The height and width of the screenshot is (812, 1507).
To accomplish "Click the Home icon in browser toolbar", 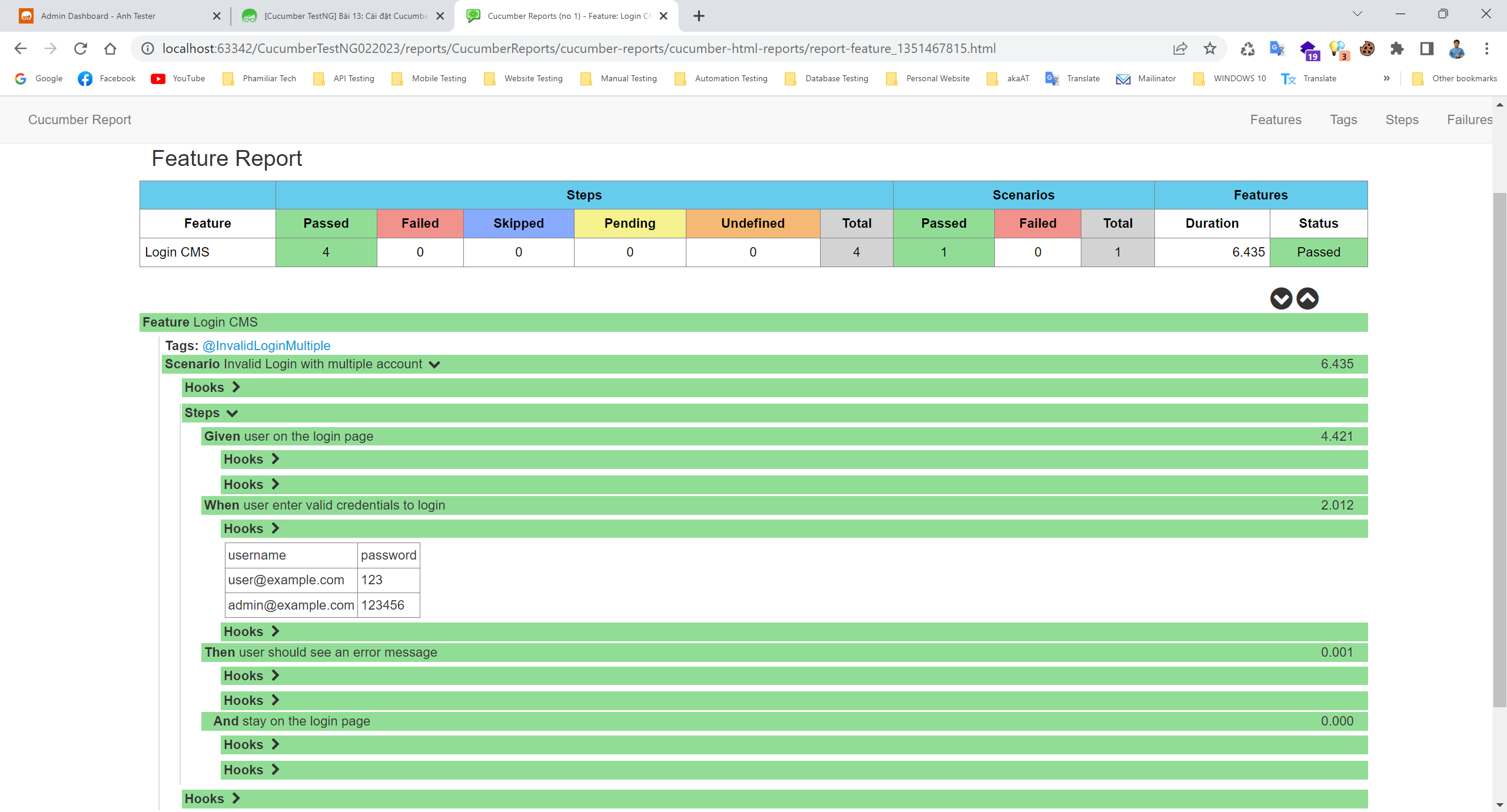I will coord(110,49).
